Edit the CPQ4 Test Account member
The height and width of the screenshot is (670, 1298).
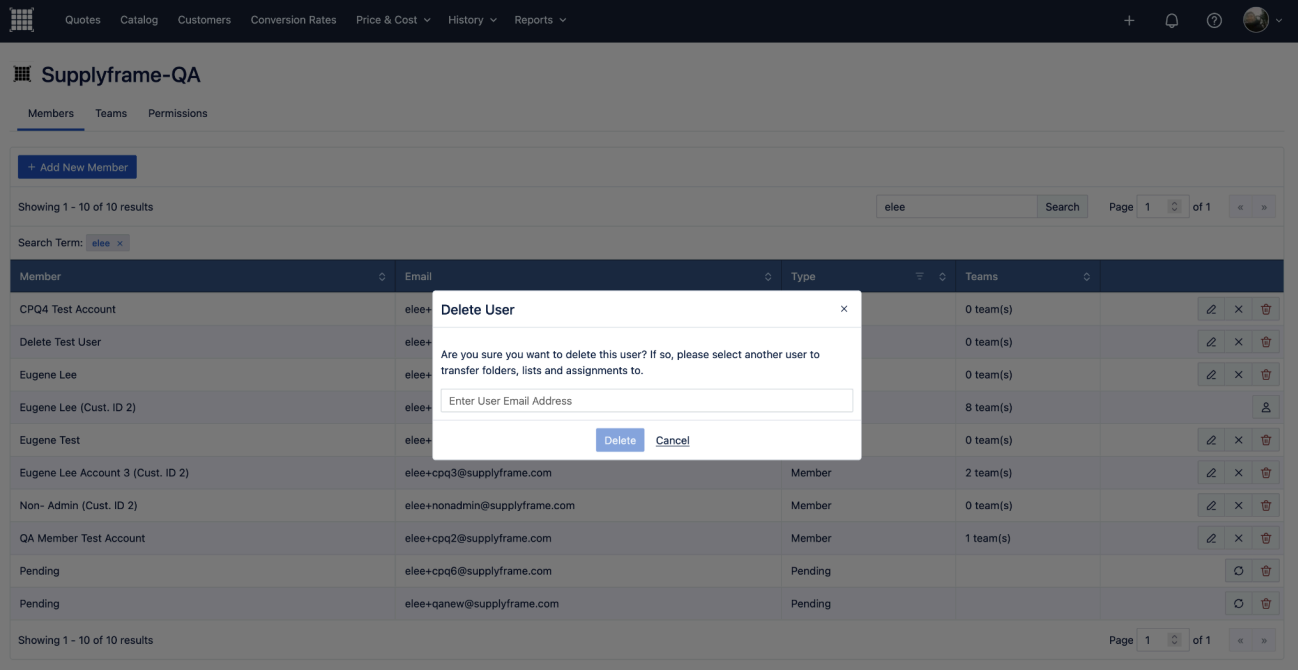pos(1211,309)
